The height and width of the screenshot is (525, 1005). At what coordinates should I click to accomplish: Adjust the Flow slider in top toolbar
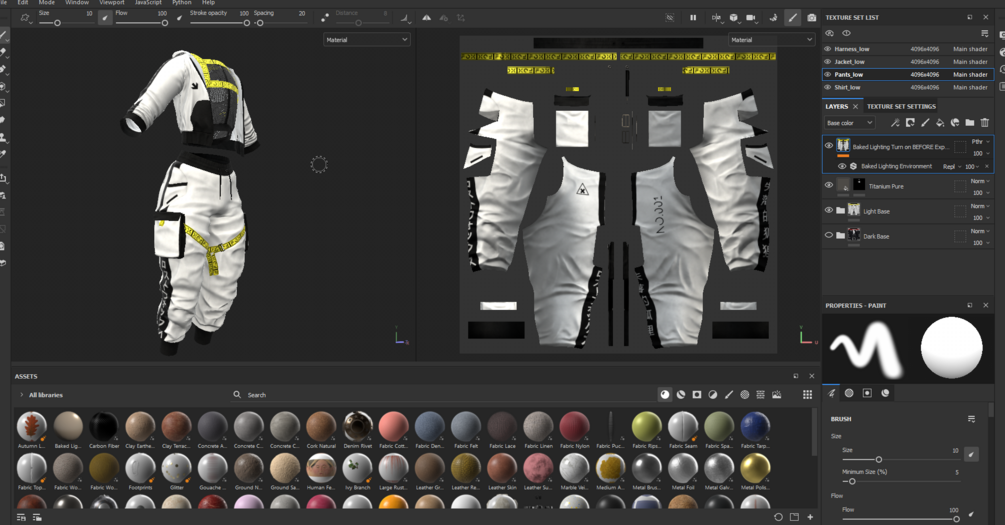click(x=142, y=23)
